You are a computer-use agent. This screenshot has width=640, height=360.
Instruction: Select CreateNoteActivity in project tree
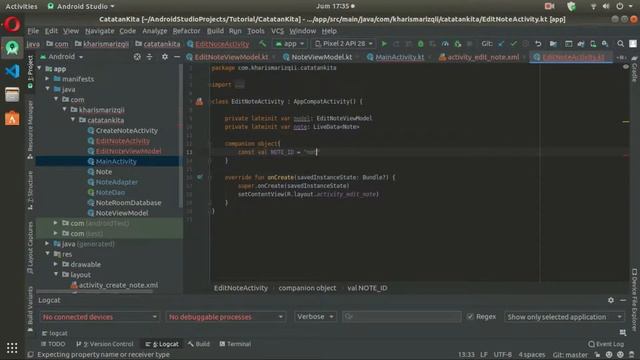[127, 131]
